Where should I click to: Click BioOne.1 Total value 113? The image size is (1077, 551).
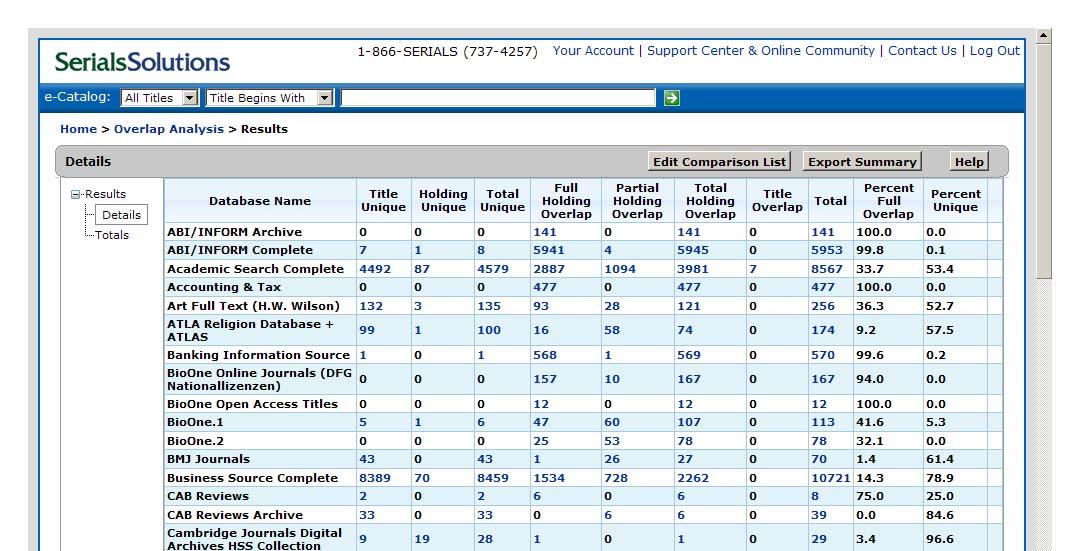click(823, 423)
